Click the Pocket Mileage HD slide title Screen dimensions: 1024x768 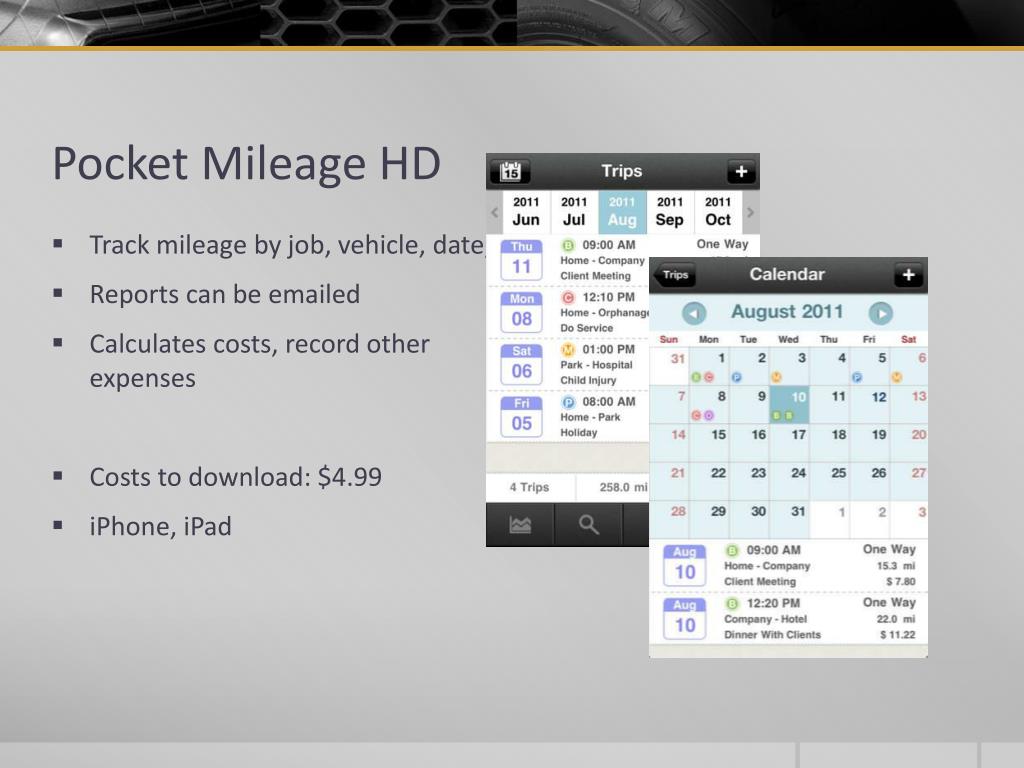(247, 163)
